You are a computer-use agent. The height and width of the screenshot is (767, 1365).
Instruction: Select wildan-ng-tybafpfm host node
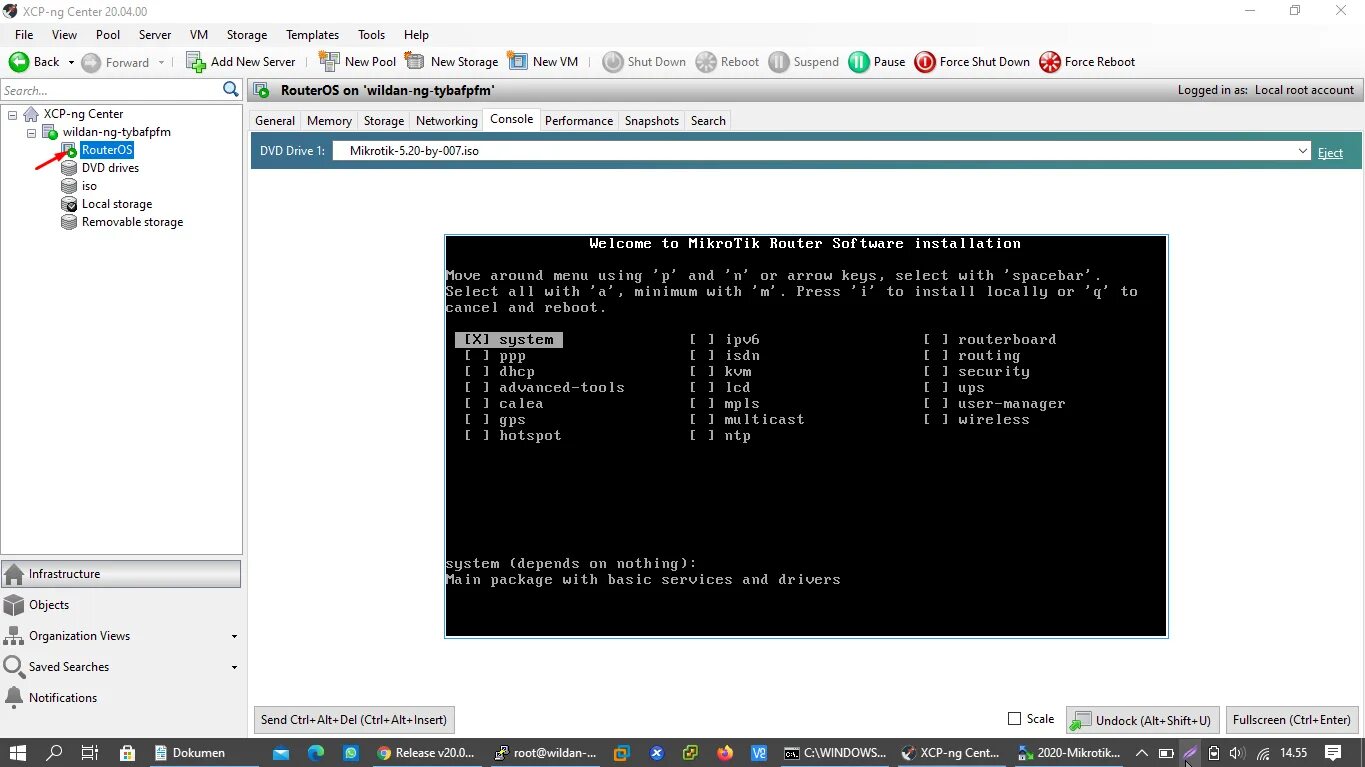click(x=116, y=132)
